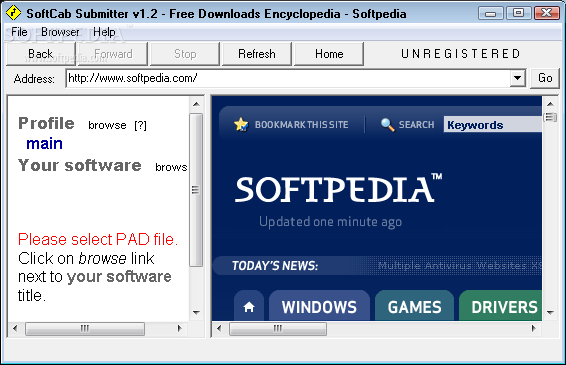Click the SOFTPEDIA logo
566x365 pixels.
click(x=338, y=189)
